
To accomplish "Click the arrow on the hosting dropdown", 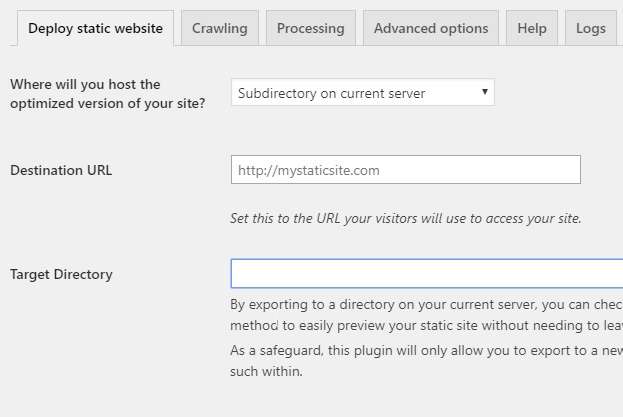I will (x=485, y=92).
